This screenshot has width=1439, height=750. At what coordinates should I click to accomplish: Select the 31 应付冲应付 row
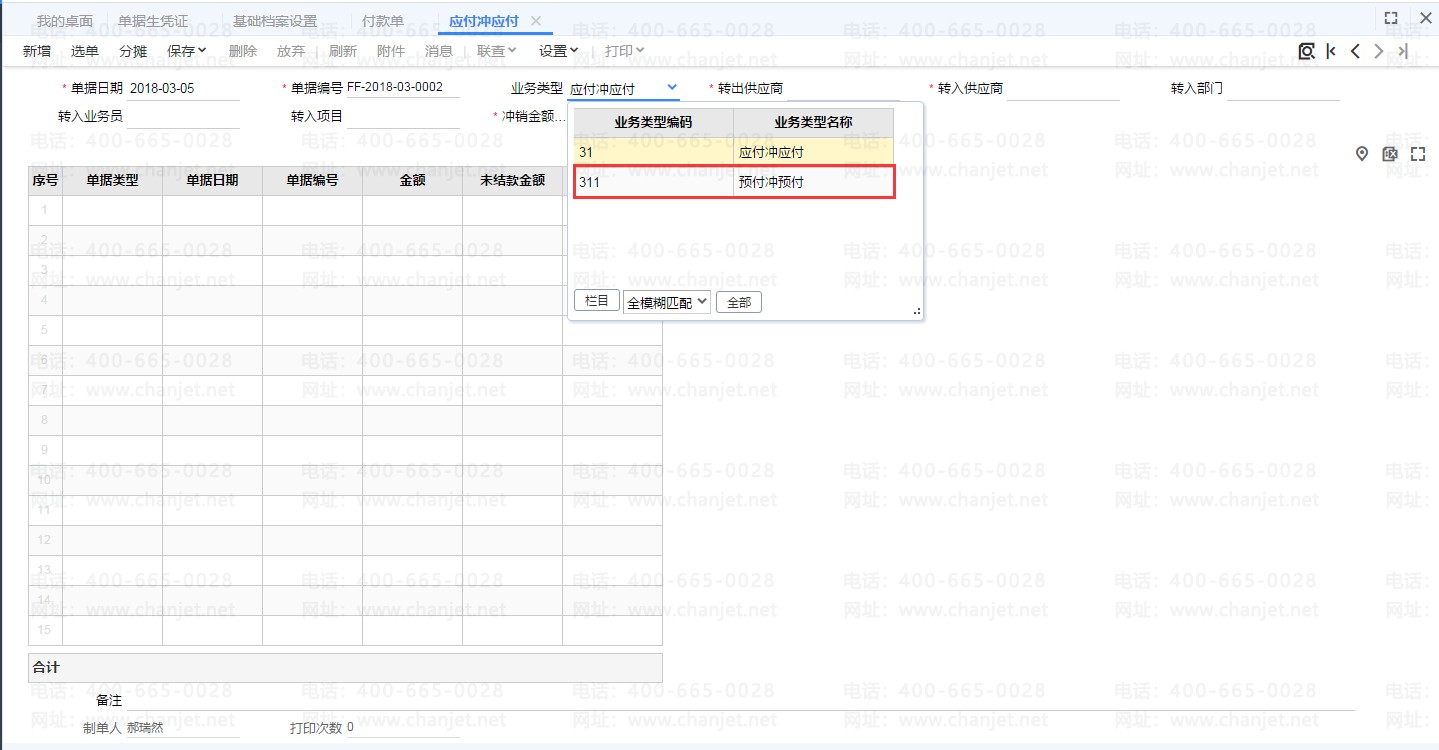point(734,153)
